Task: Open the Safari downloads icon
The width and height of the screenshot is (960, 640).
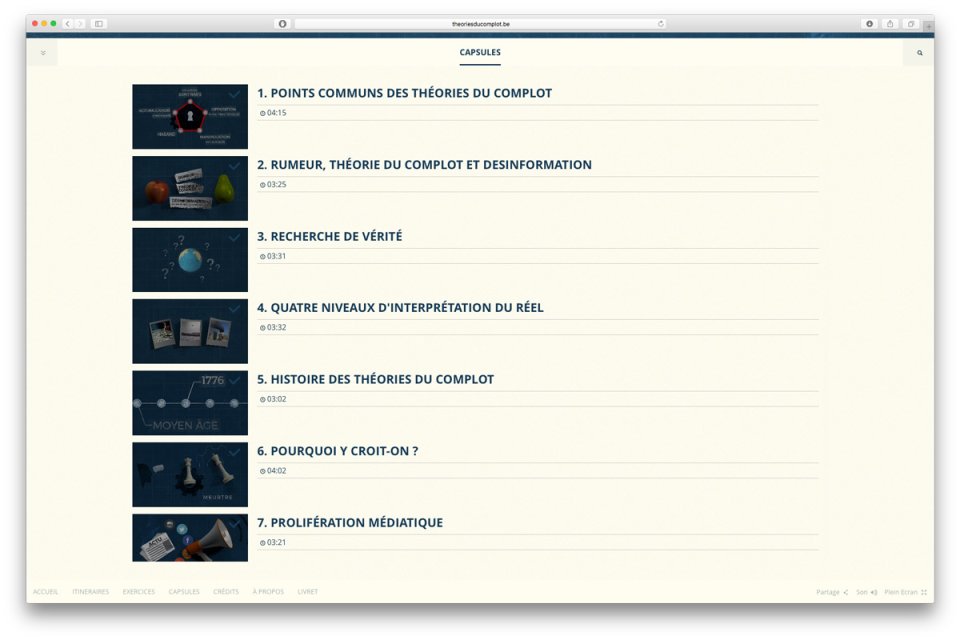Action: 869,24
